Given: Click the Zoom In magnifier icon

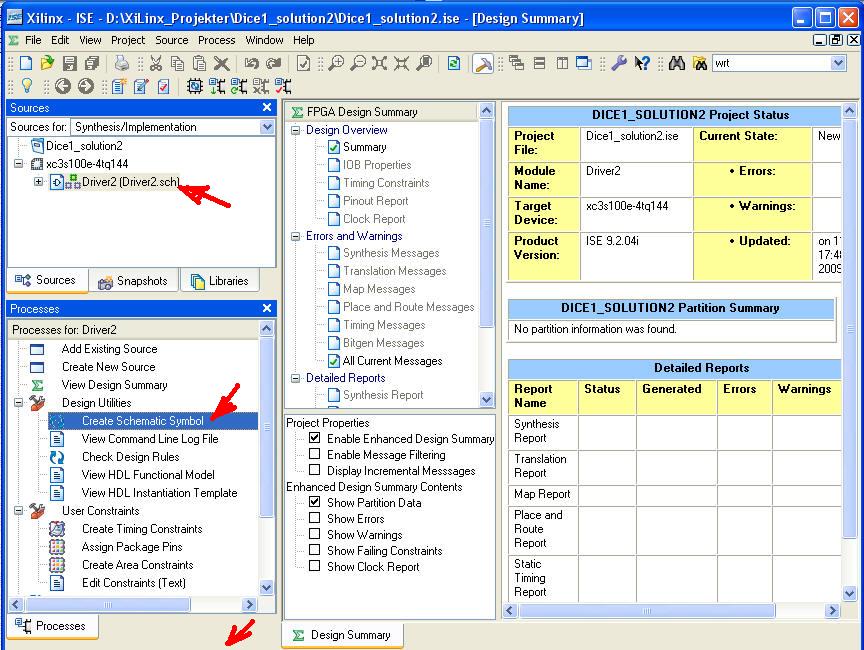Looking at the screenshot, I should tap(336, 63).
